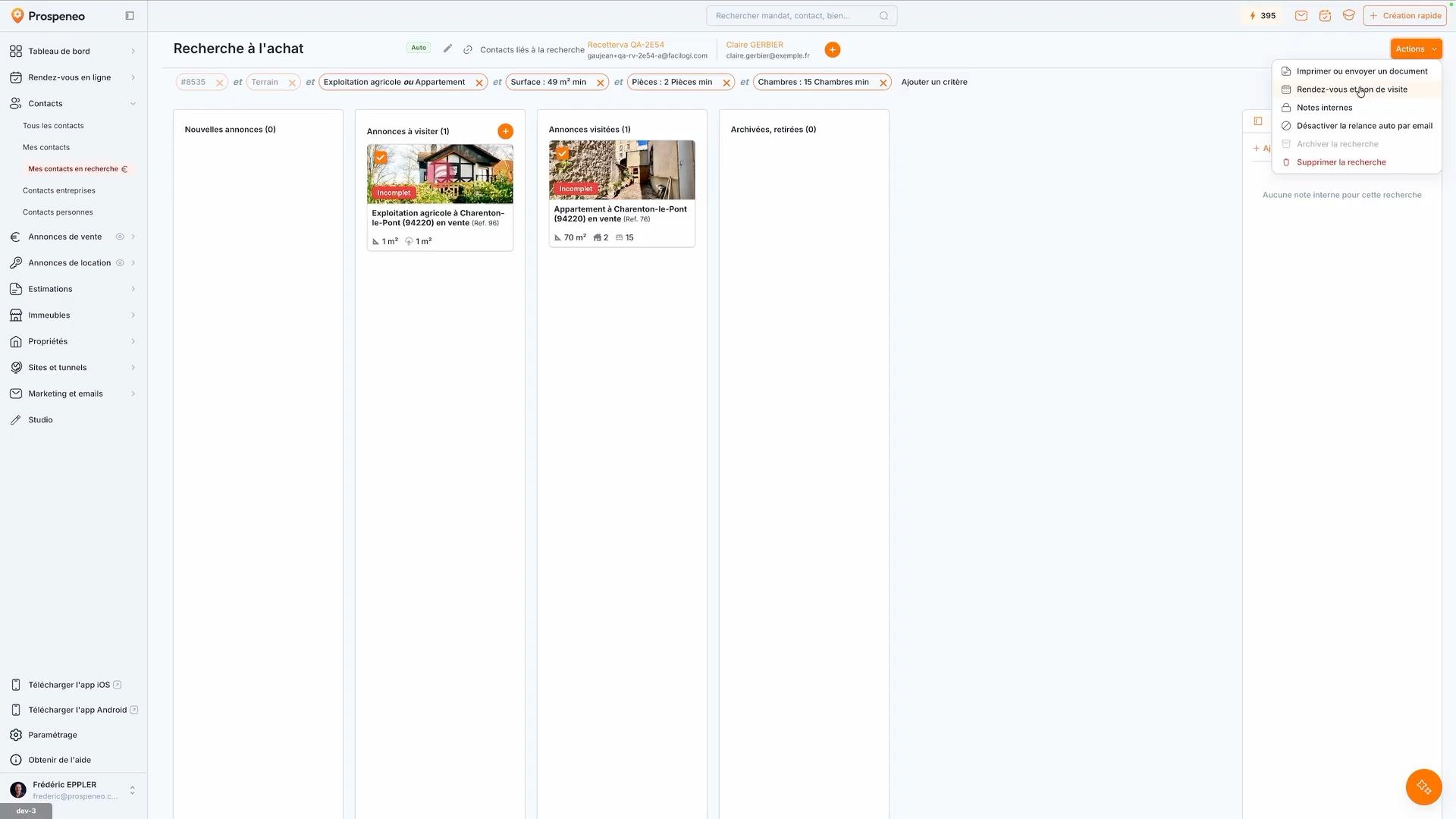This screenshot has width=1456, height=819.
Task: Click the pencil edit icon beside Auto
Action: click(447, 49)
